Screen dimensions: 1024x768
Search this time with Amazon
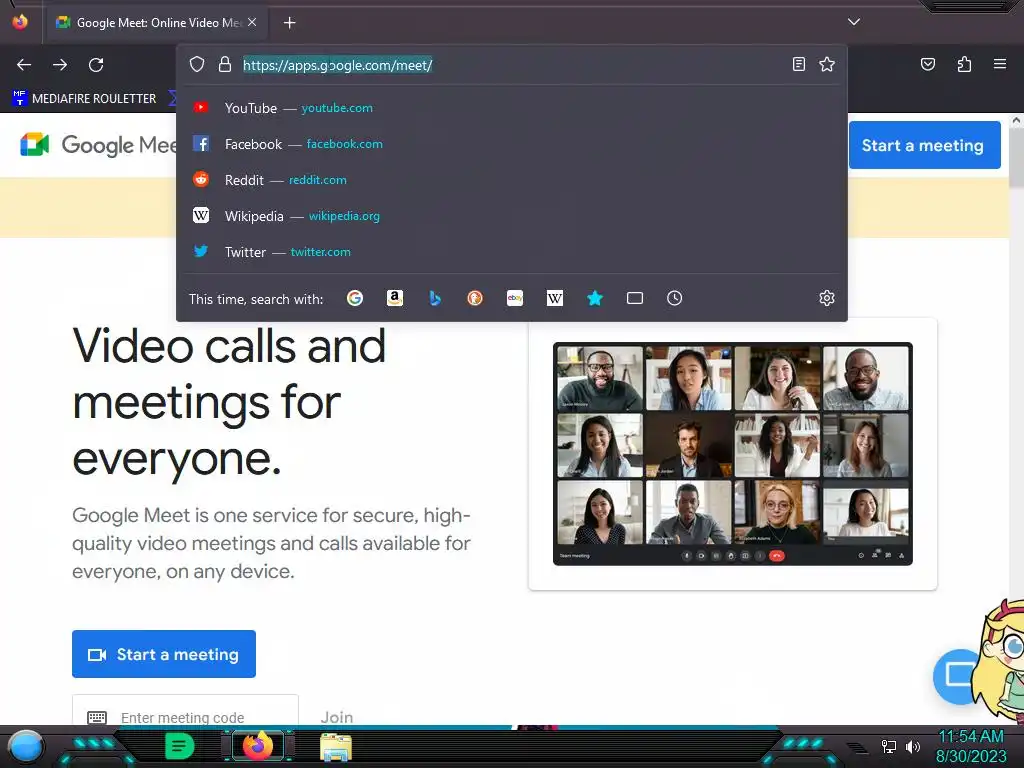tap(394, 298)
